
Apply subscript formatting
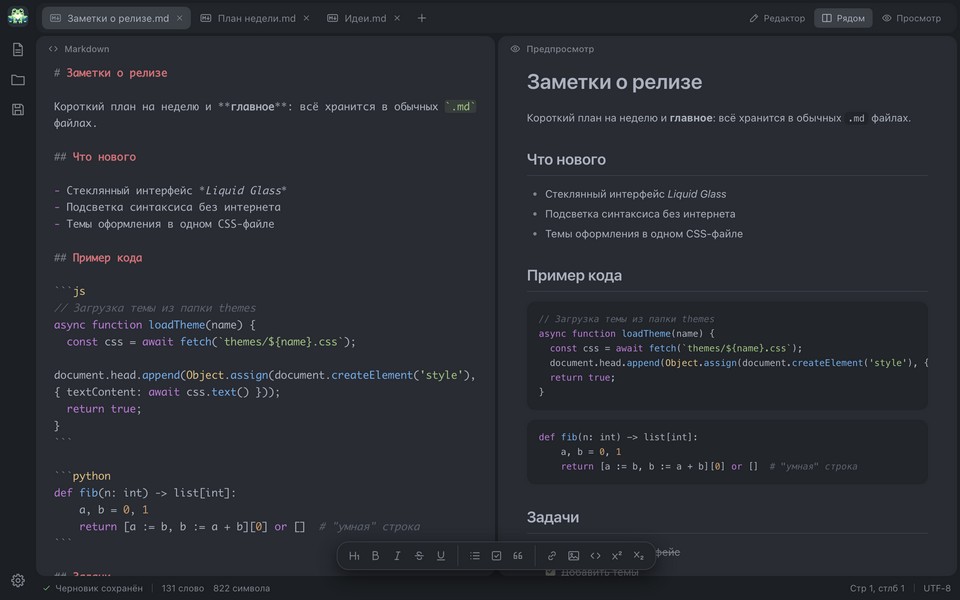click(639, 556)
